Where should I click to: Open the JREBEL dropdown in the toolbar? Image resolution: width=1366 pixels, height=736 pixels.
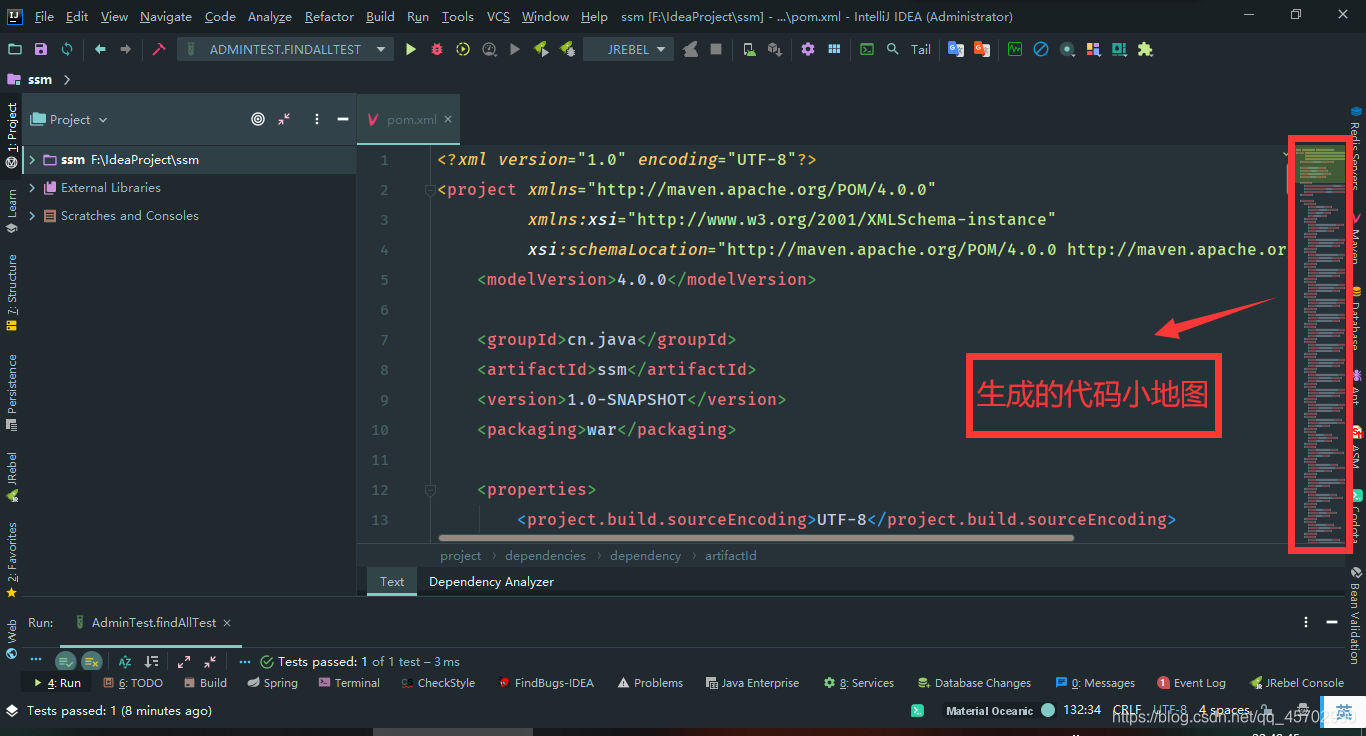click(629, 49)
